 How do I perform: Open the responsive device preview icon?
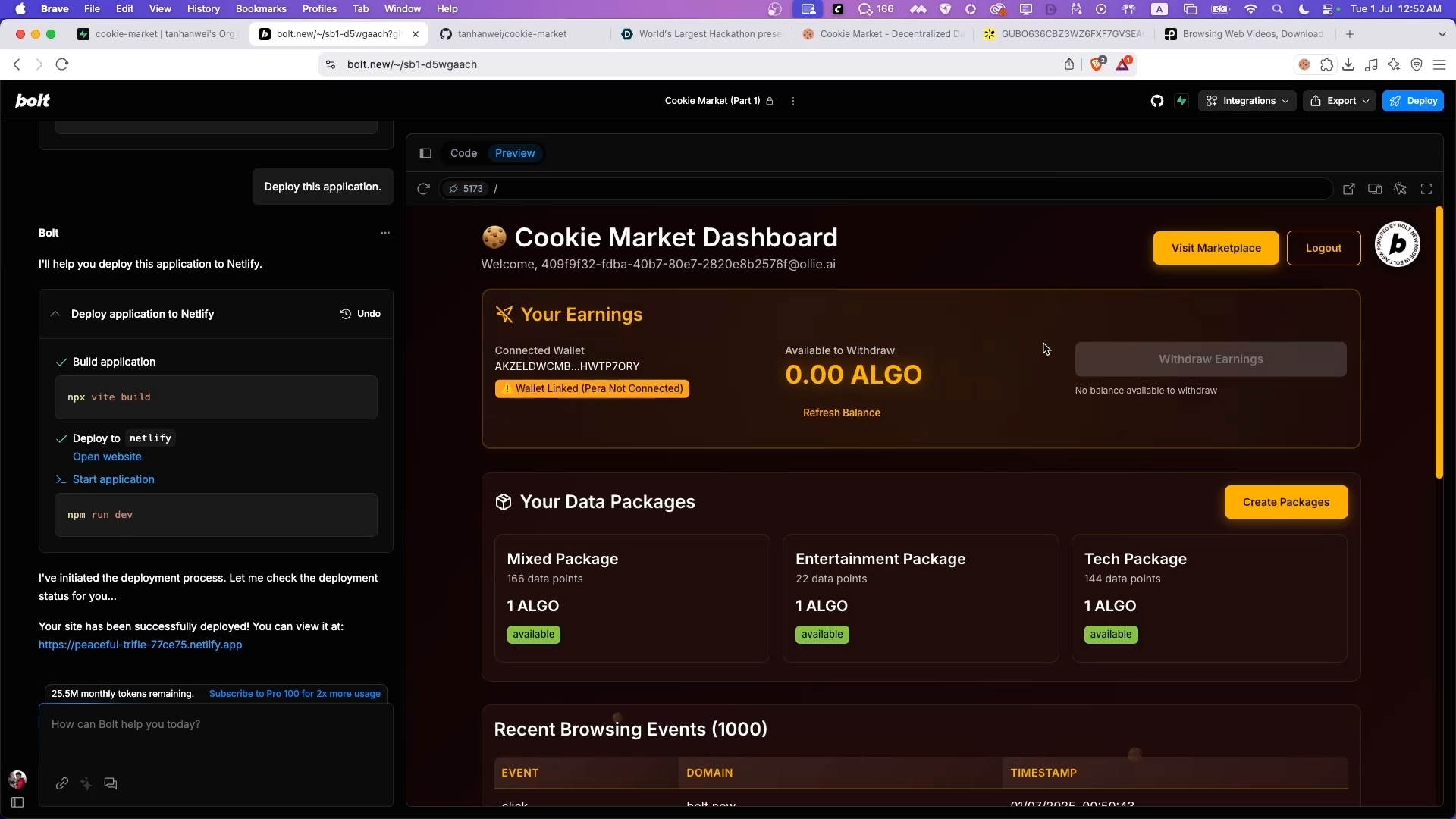tap(1374, 189)
